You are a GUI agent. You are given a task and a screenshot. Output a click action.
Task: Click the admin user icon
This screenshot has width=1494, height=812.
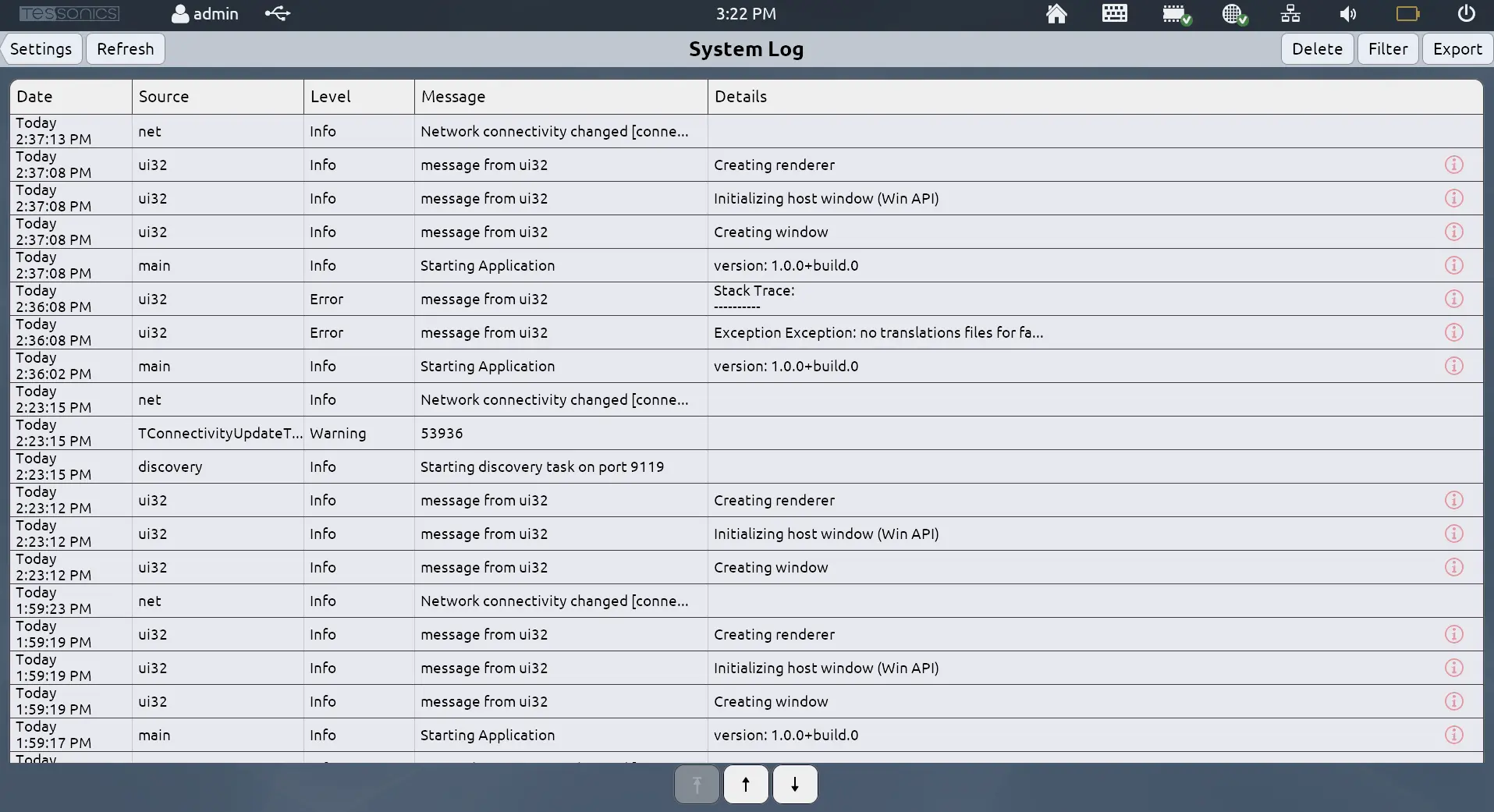(x=180, y=14)
